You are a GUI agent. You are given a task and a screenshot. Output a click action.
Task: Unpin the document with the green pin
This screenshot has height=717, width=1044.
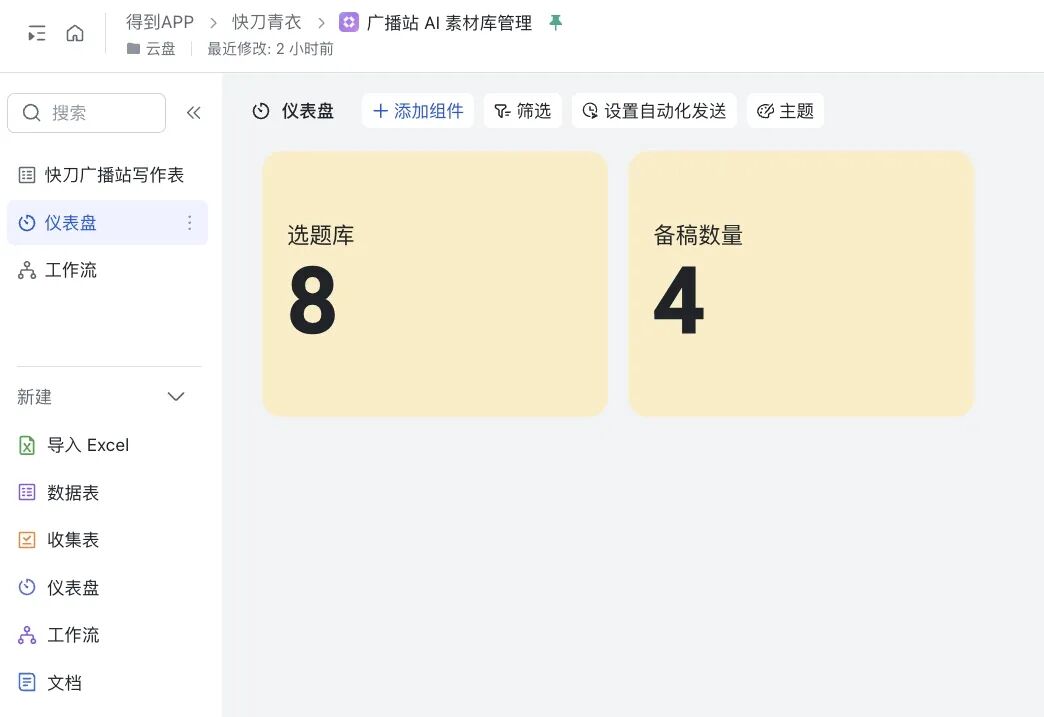[x=555, y=23]
